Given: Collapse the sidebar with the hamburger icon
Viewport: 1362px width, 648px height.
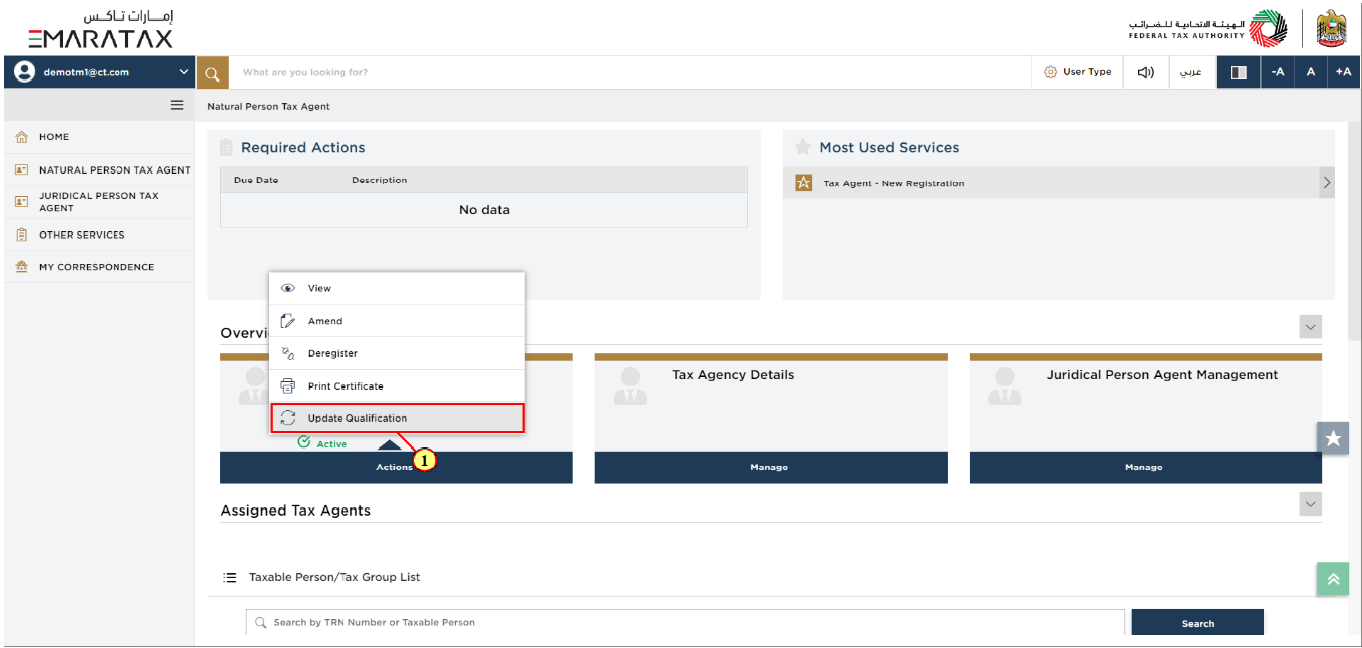Looking at the screenshot, I should [x=177, y=105].
